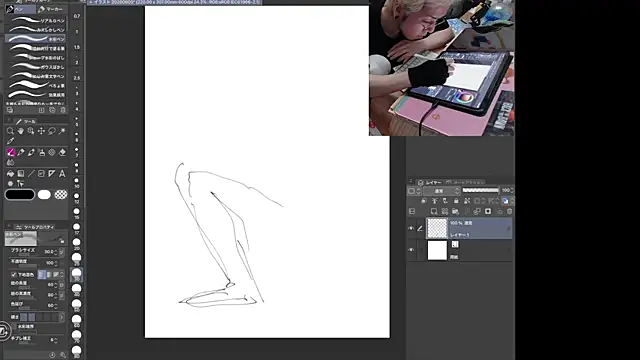Select the Decoration tool
This screenshot has width=640, height=360.
point(52,152)
